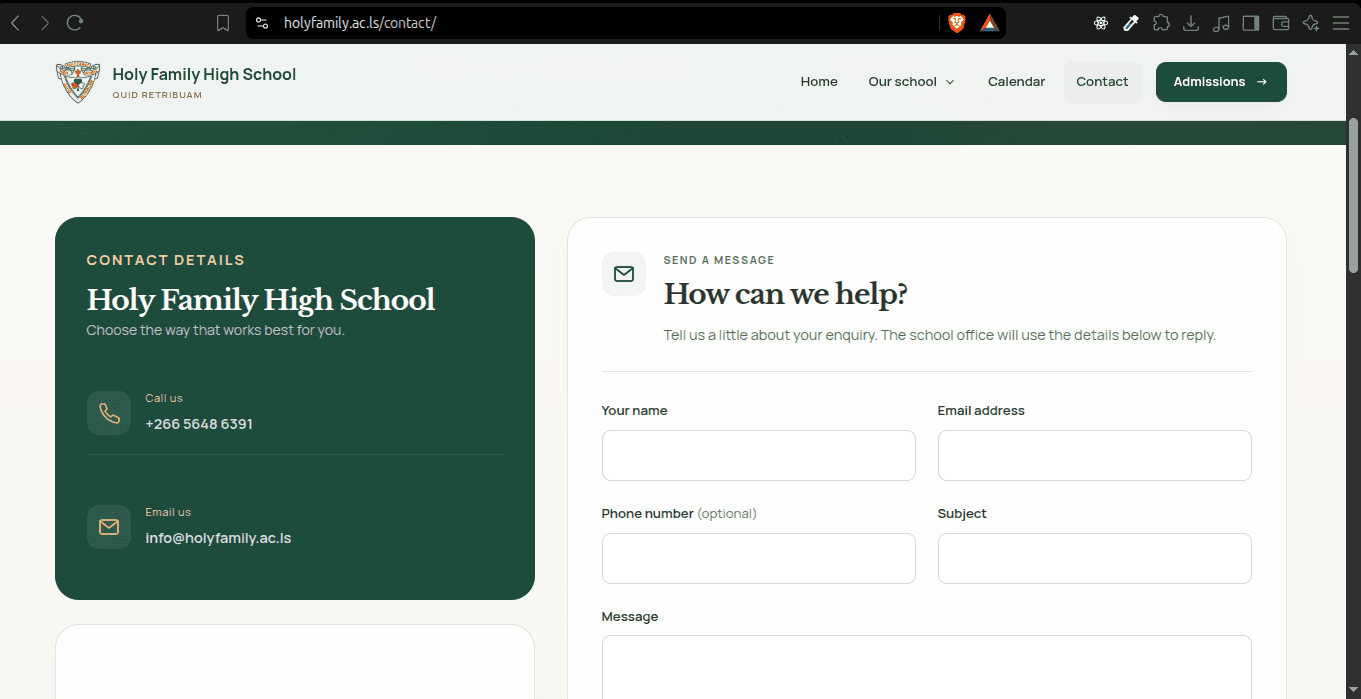
Task: Toggle the browser sidebar panel icon
Action: click(1251, 23)
